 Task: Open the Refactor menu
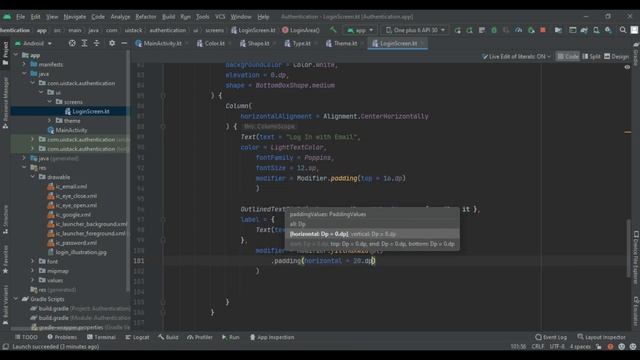click(146, 17)
